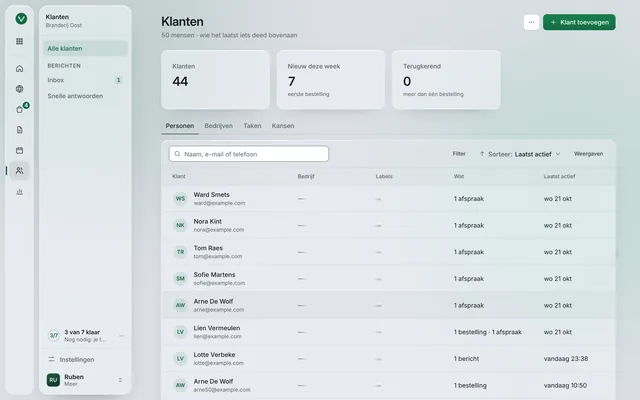The width and height of the screenshot is (640, 400).
Task: Select Alle klanten in sidebar
Action: pyautogui.click(x=85, y=49)
